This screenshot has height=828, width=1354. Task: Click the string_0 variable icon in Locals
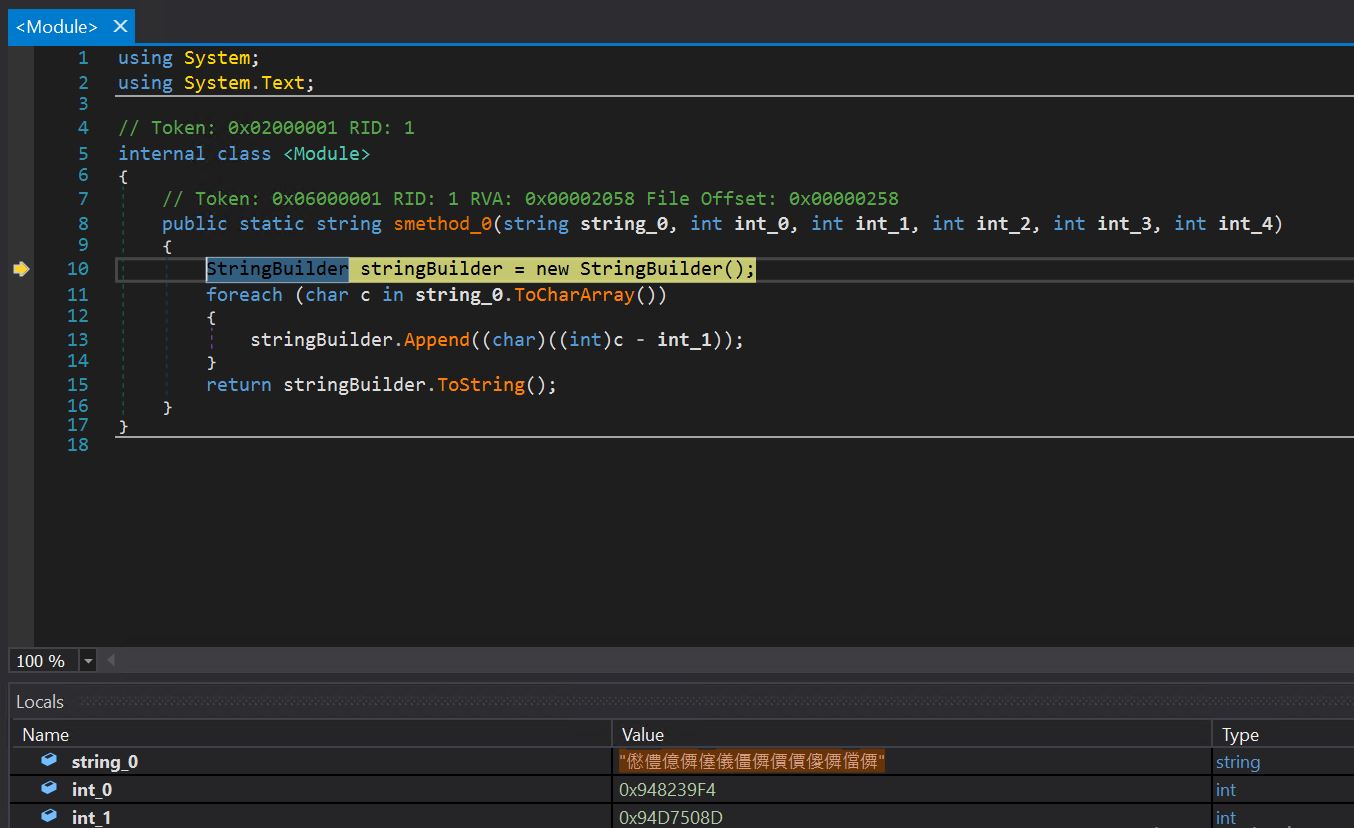(49, 761)
